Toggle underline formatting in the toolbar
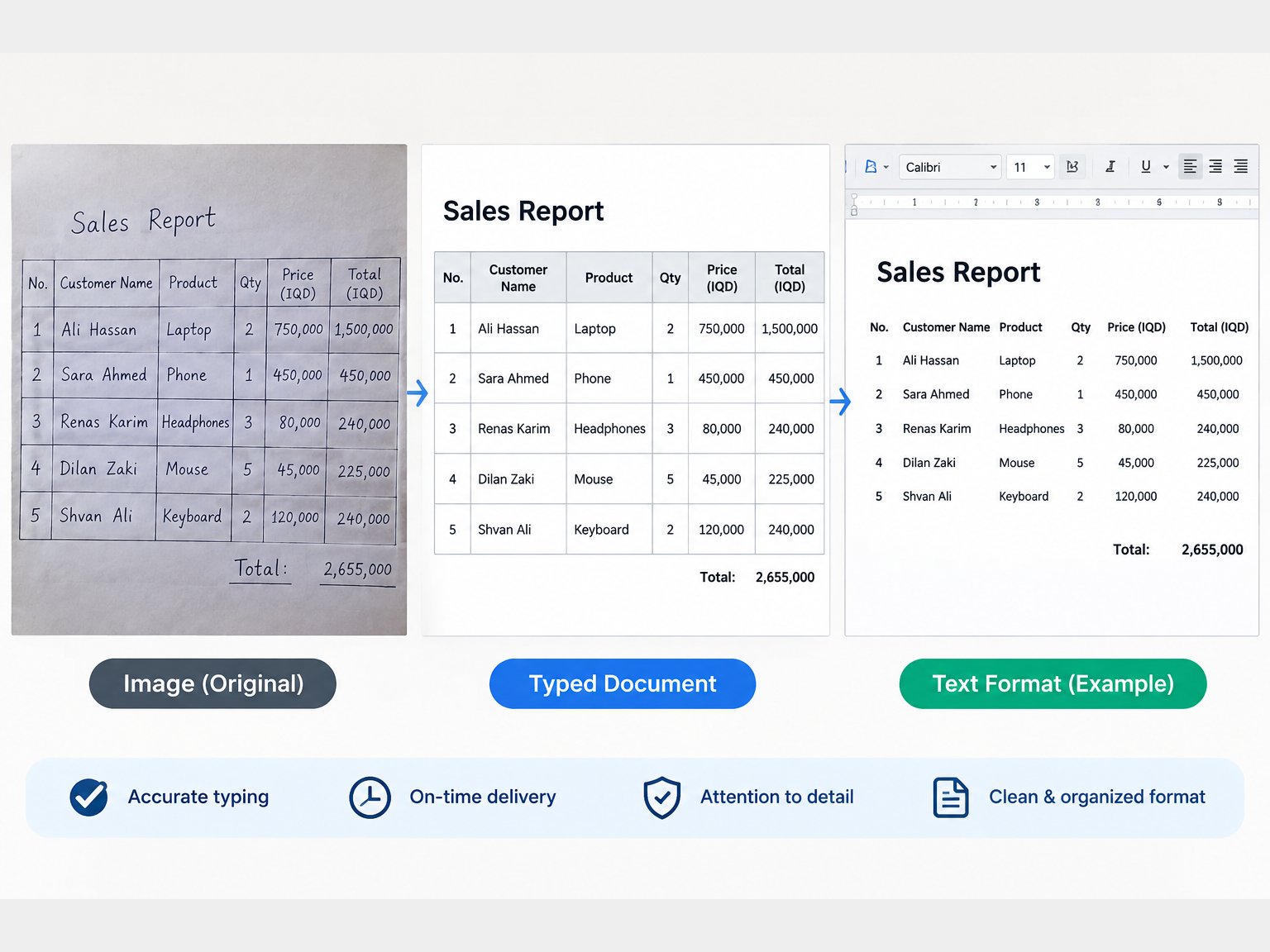The height and width of the screenshot is (952, 1270). [1145, 167]
